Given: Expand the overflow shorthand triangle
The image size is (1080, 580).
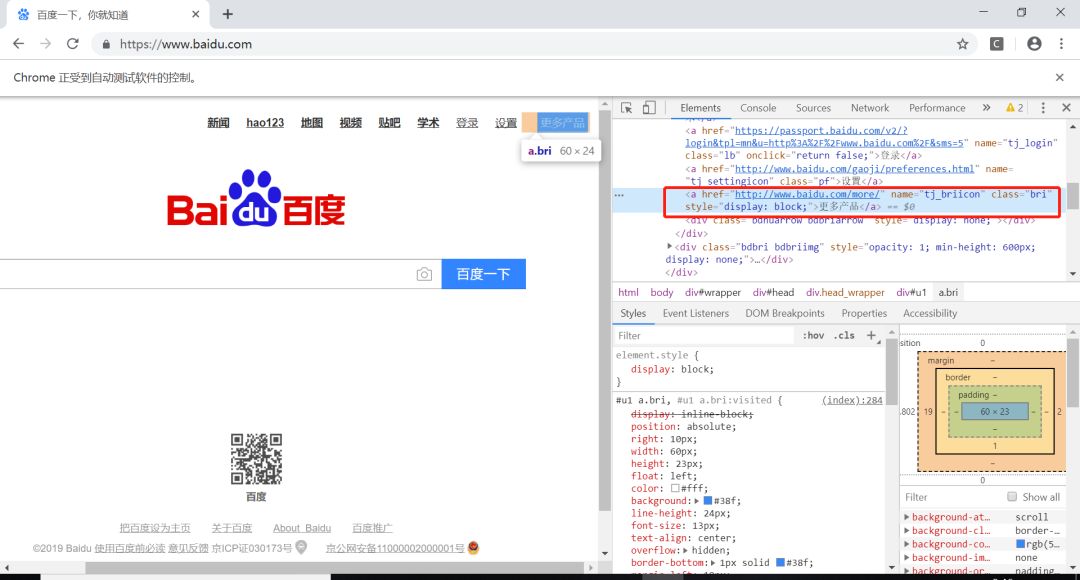Looking at the screenshot, I should (x=685, y=550).
